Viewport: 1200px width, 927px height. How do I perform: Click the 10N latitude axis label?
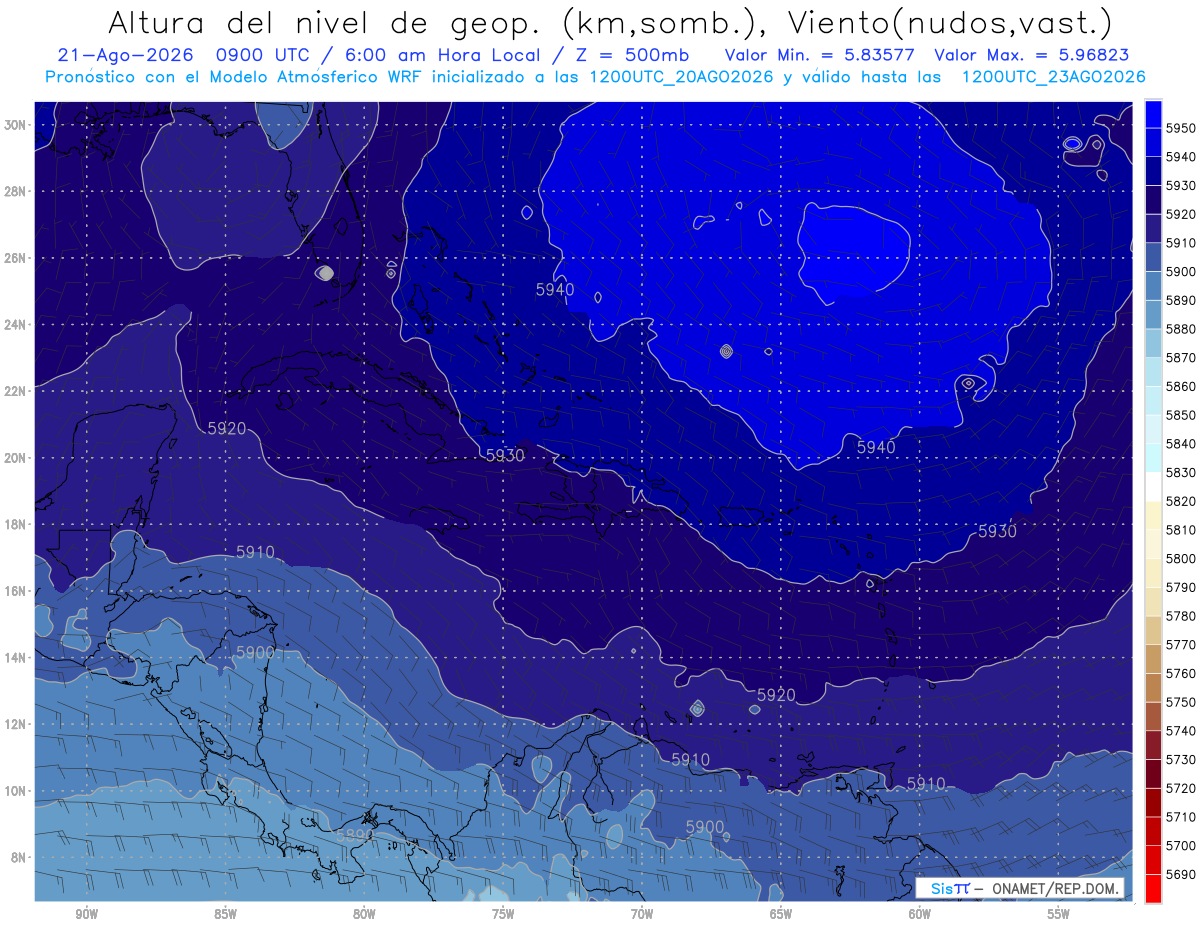tap(15, 790)
